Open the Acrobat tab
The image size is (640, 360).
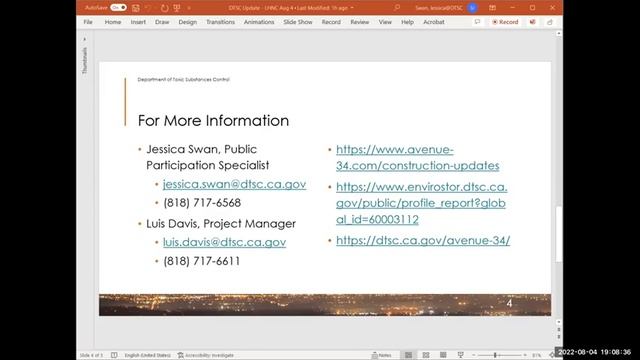[x=433, y=22]
